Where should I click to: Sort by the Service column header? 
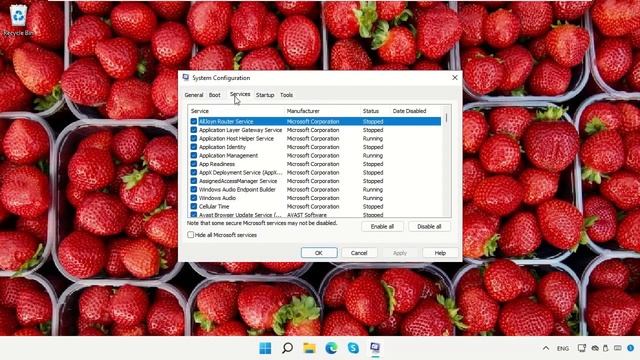[x=237, y=111]
